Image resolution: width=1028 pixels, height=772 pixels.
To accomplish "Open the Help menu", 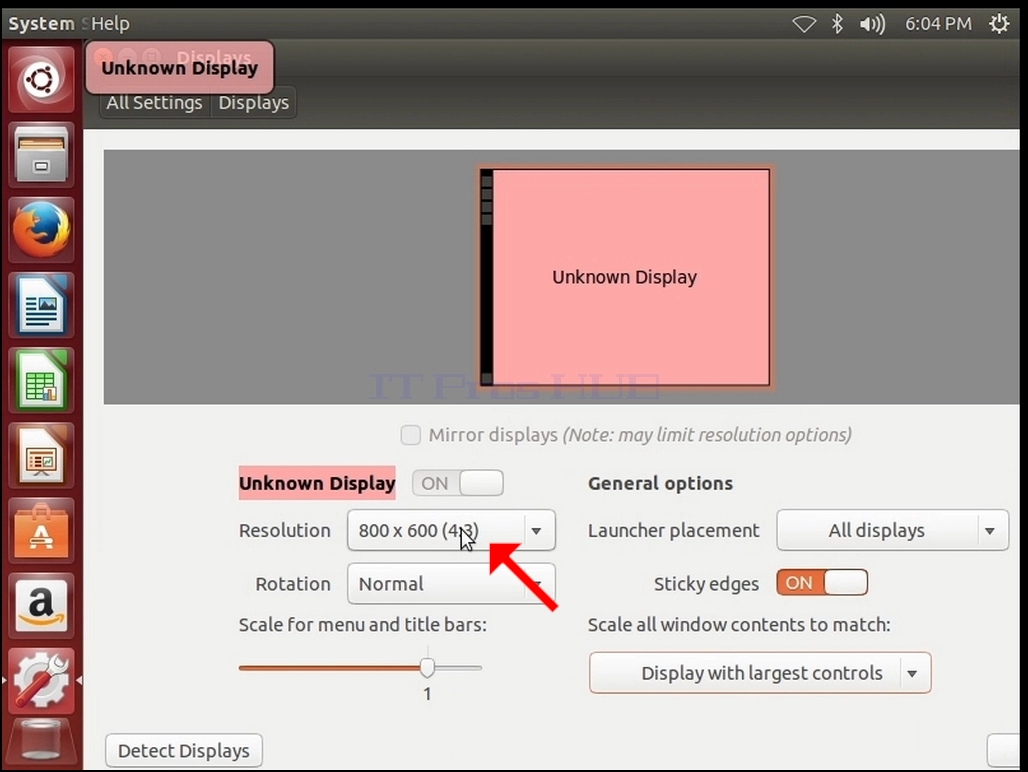I will 110,24.
